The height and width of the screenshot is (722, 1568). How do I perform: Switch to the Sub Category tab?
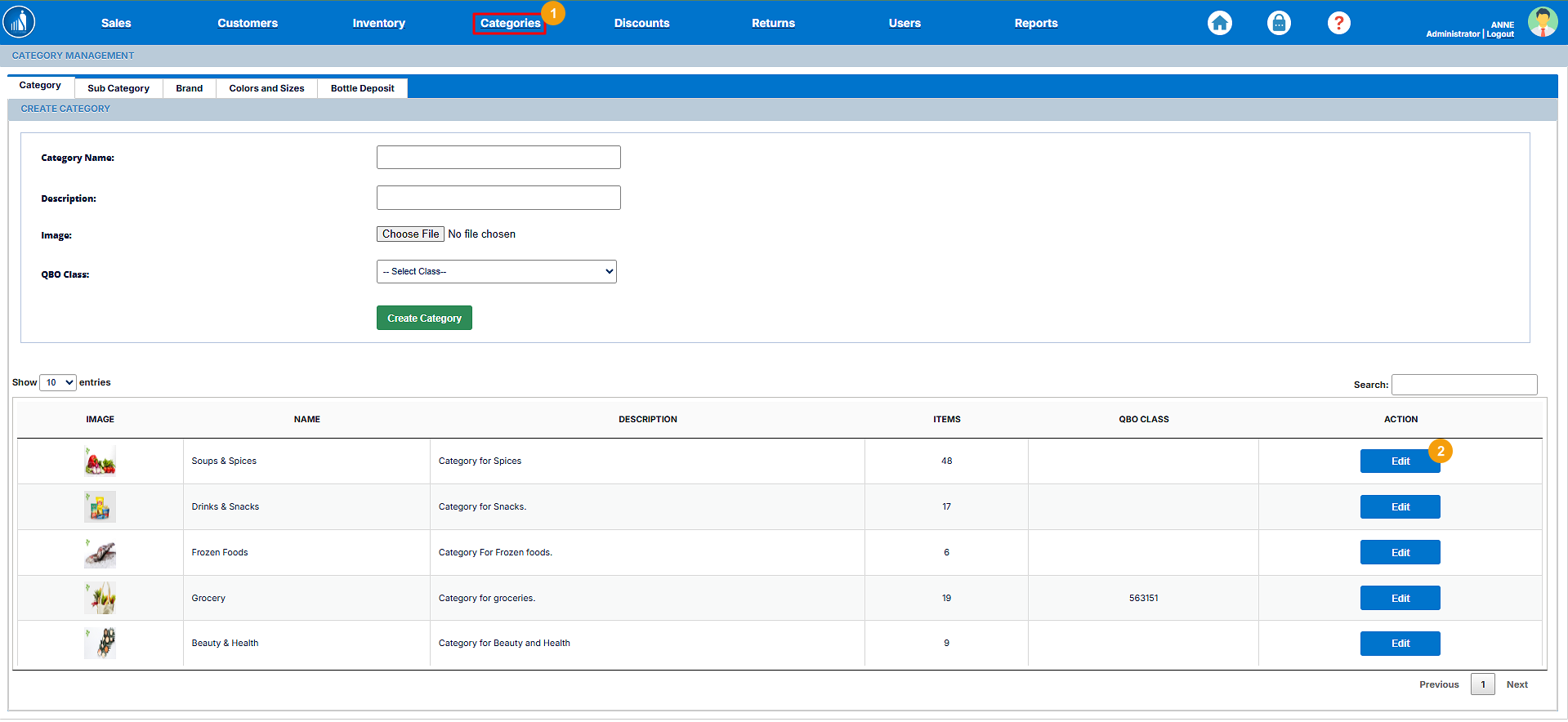click(118, 88)
